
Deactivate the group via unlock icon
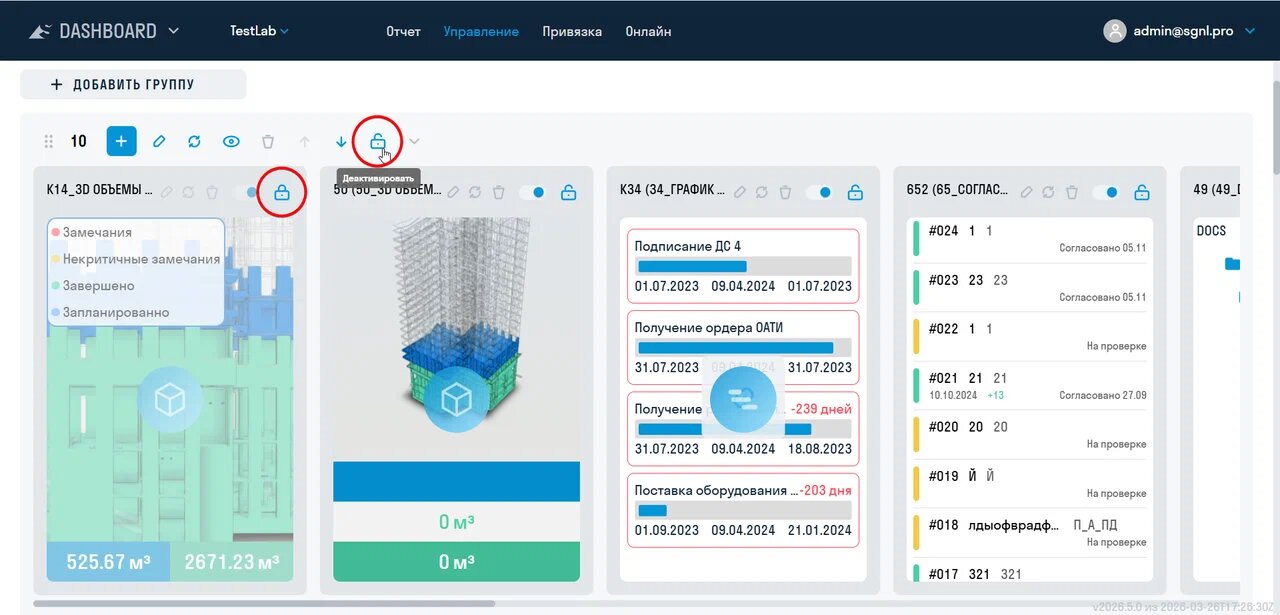tap(378, 142)
